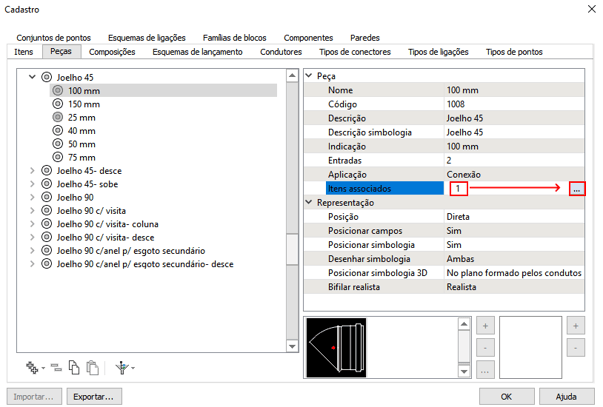
Task: Expand the Joelho 90 c/ visita node
Action: click(32, 210)
